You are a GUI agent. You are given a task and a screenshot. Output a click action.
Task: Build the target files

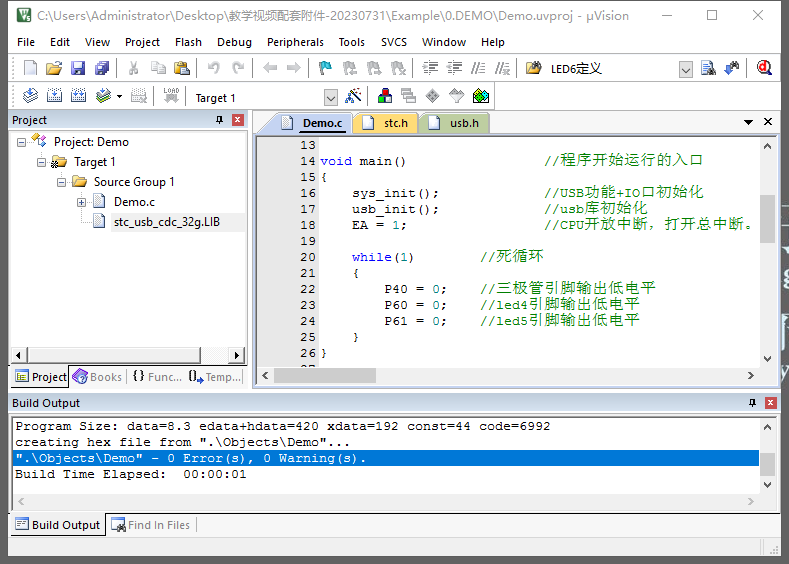click(54, 96)
